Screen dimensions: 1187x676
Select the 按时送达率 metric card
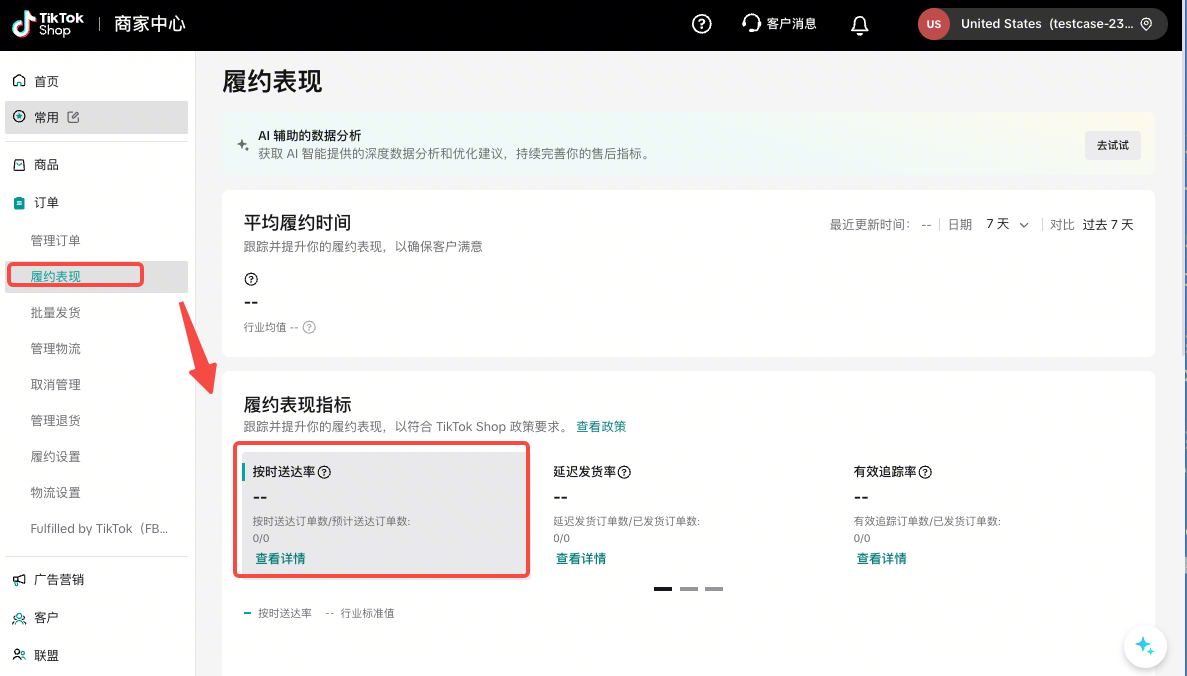coord(384,512)
